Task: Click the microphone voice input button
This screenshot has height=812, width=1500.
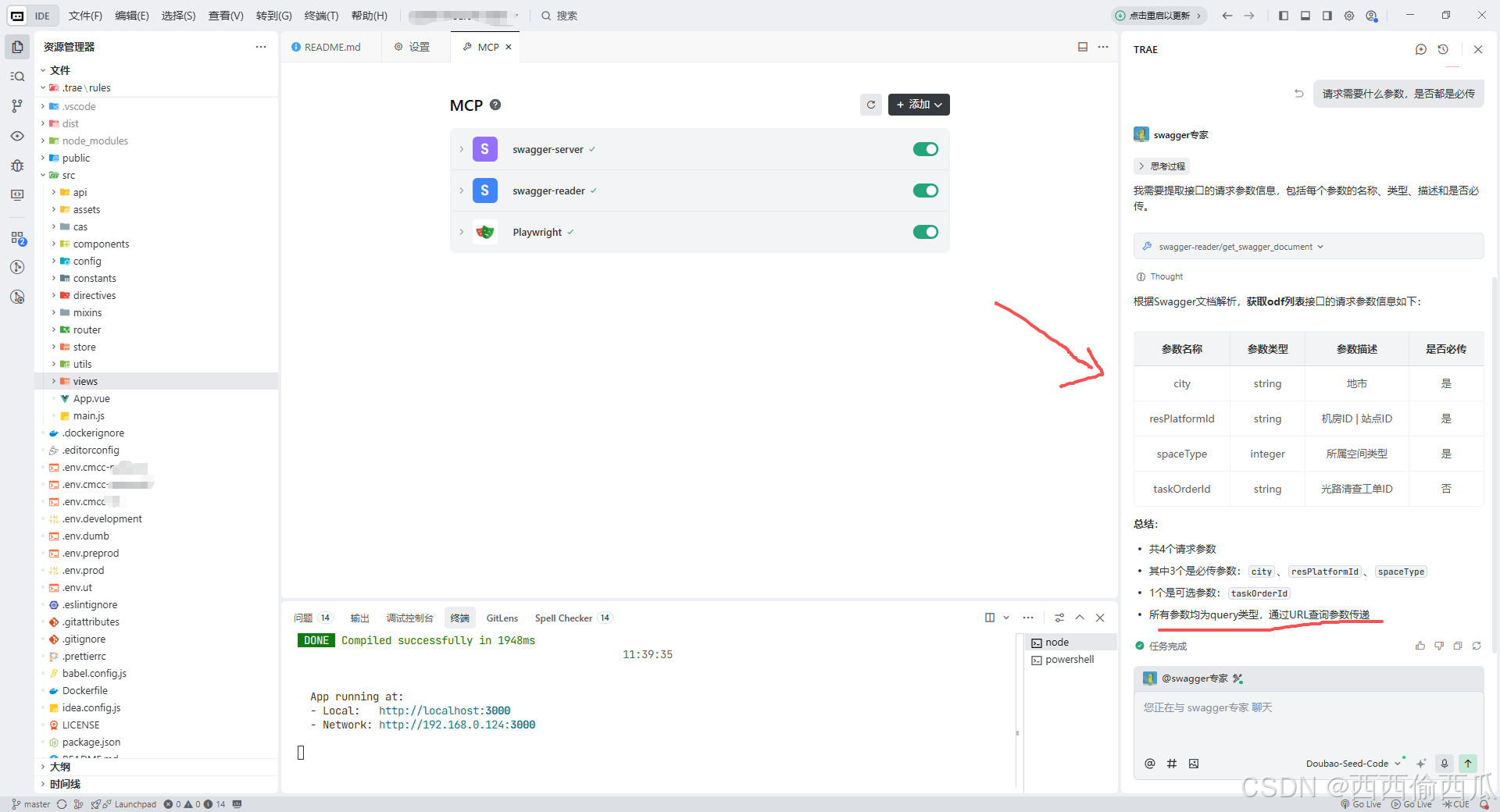Action: coord(1445,764)
